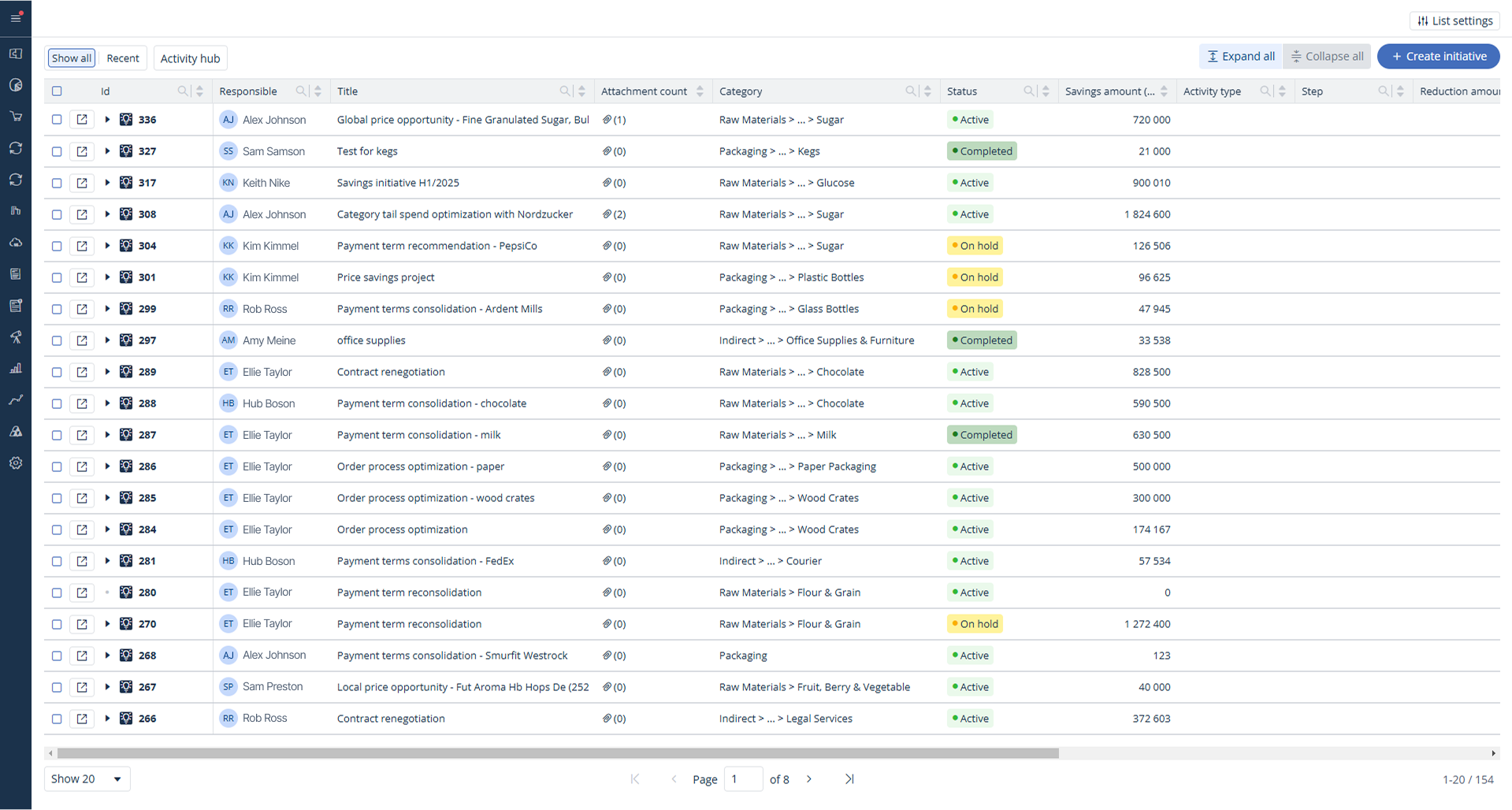Click the shopping cart sidebar icon

click(x=16, y=117)
